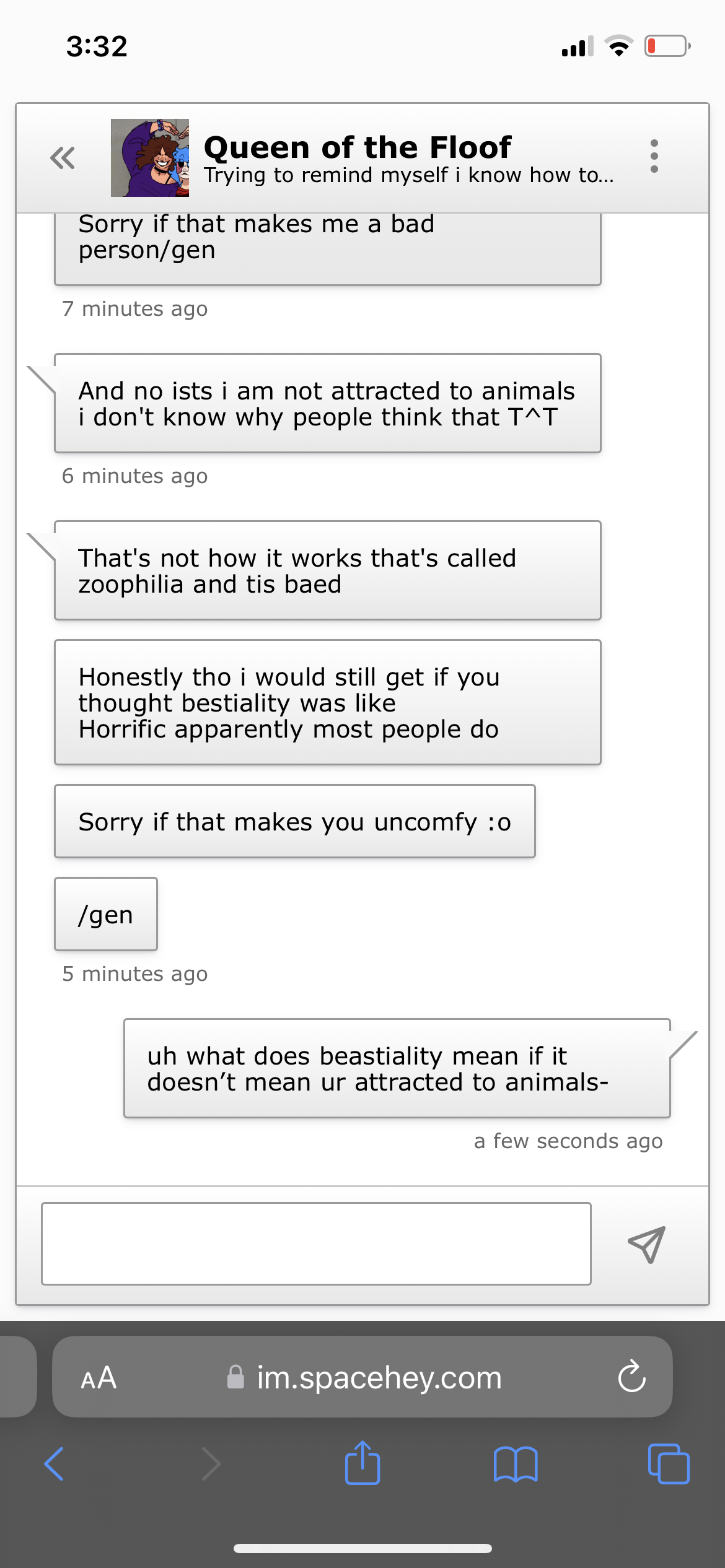Screen dimensions: 725x1568
Task: Open the AA reader text-size menu
Action: 99,1378
